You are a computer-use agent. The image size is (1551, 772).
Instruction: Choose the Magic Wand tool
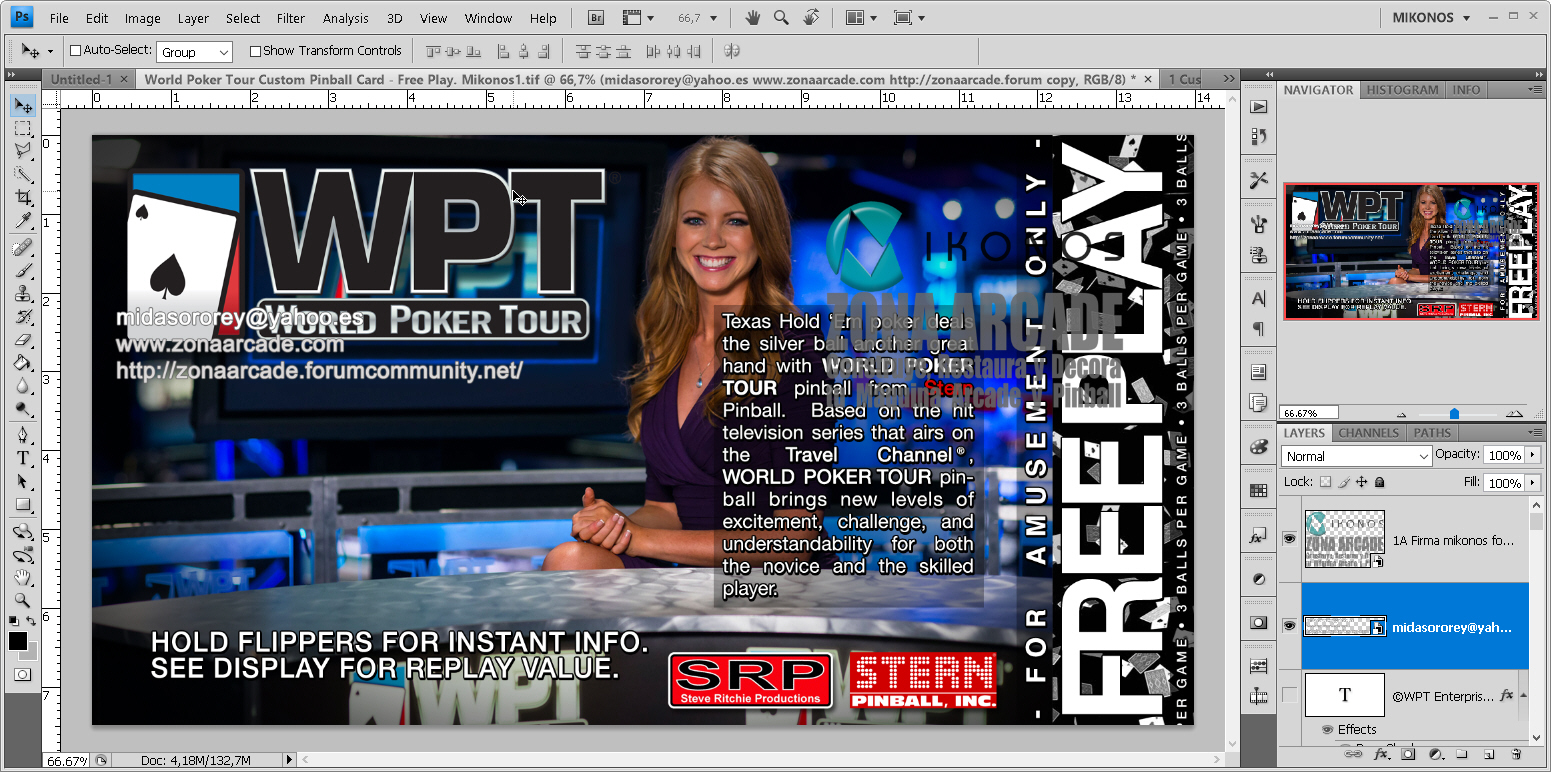click(23, 174)
